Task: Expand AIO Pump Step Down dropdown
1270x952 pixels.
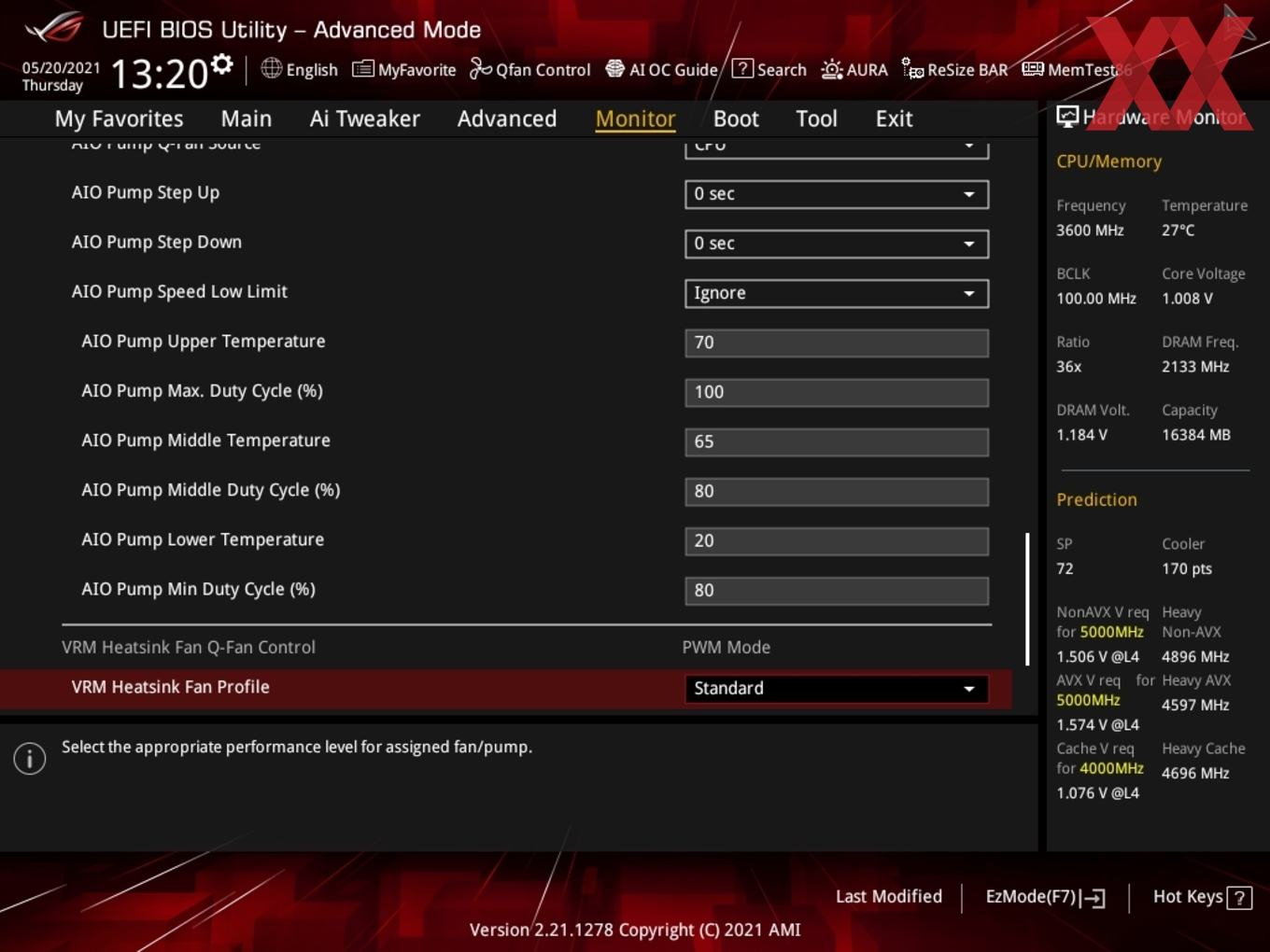Action: tap(837, 244)
